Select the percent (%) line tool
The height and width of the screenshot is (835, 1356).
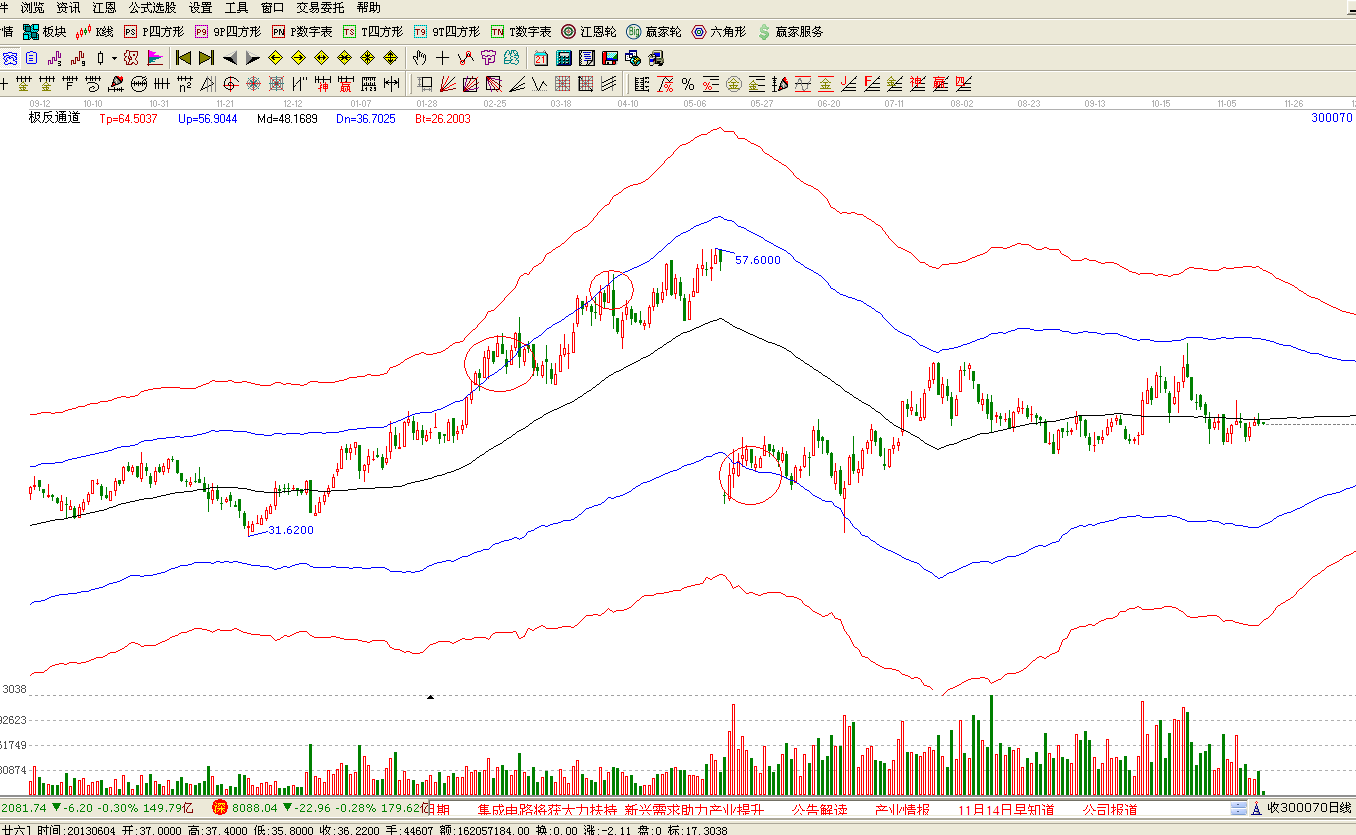[688, 83]
